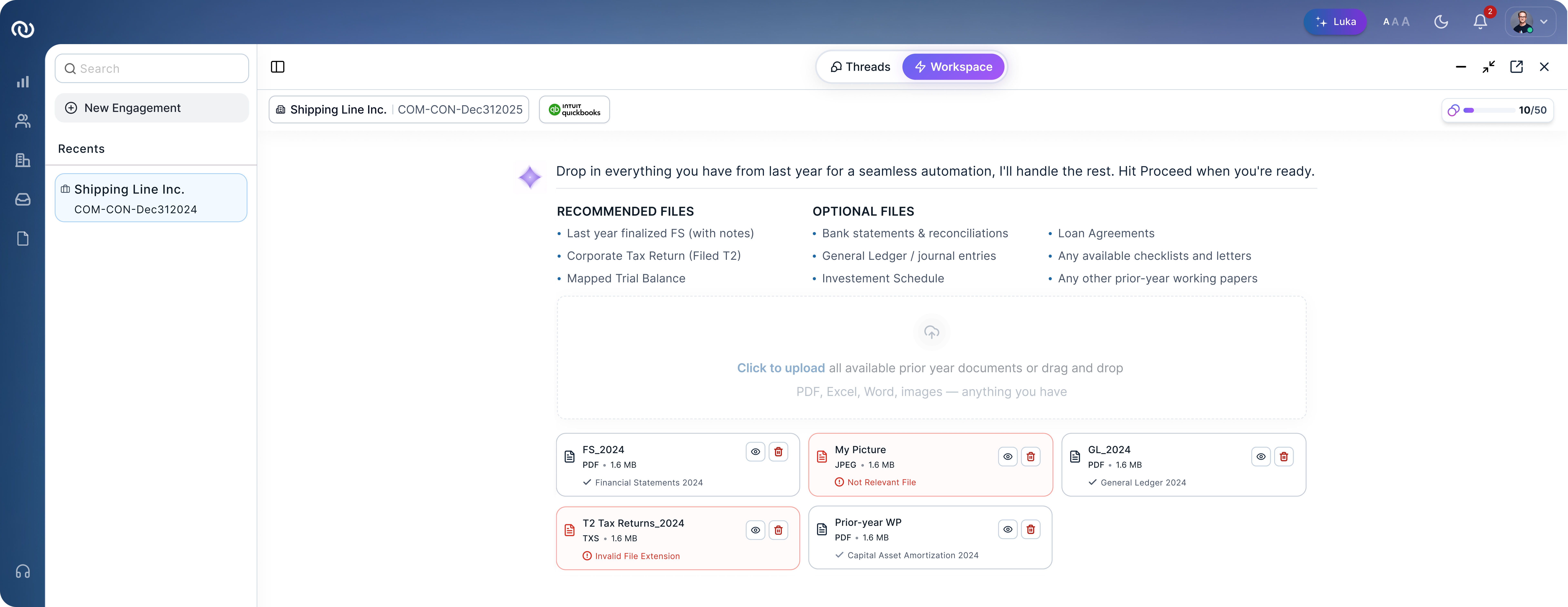1568x607 pixels.
Task: Click the 10/50 usage progress indicator
Action: [x=1497, y=110]
